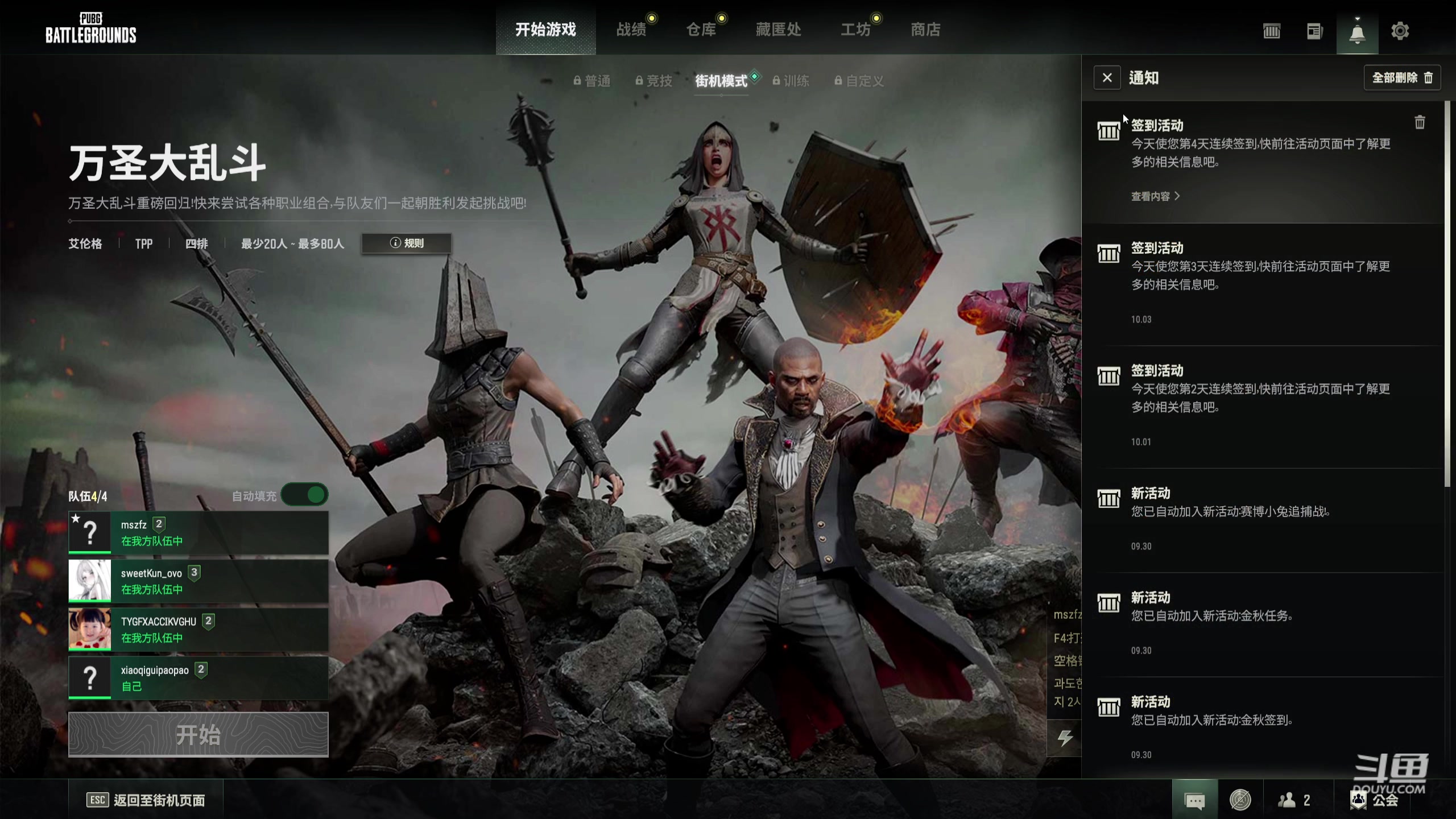Click the 签到活动 notification dated 10.03
This screenshot has height=819, width=1456.
[1263, 284]
